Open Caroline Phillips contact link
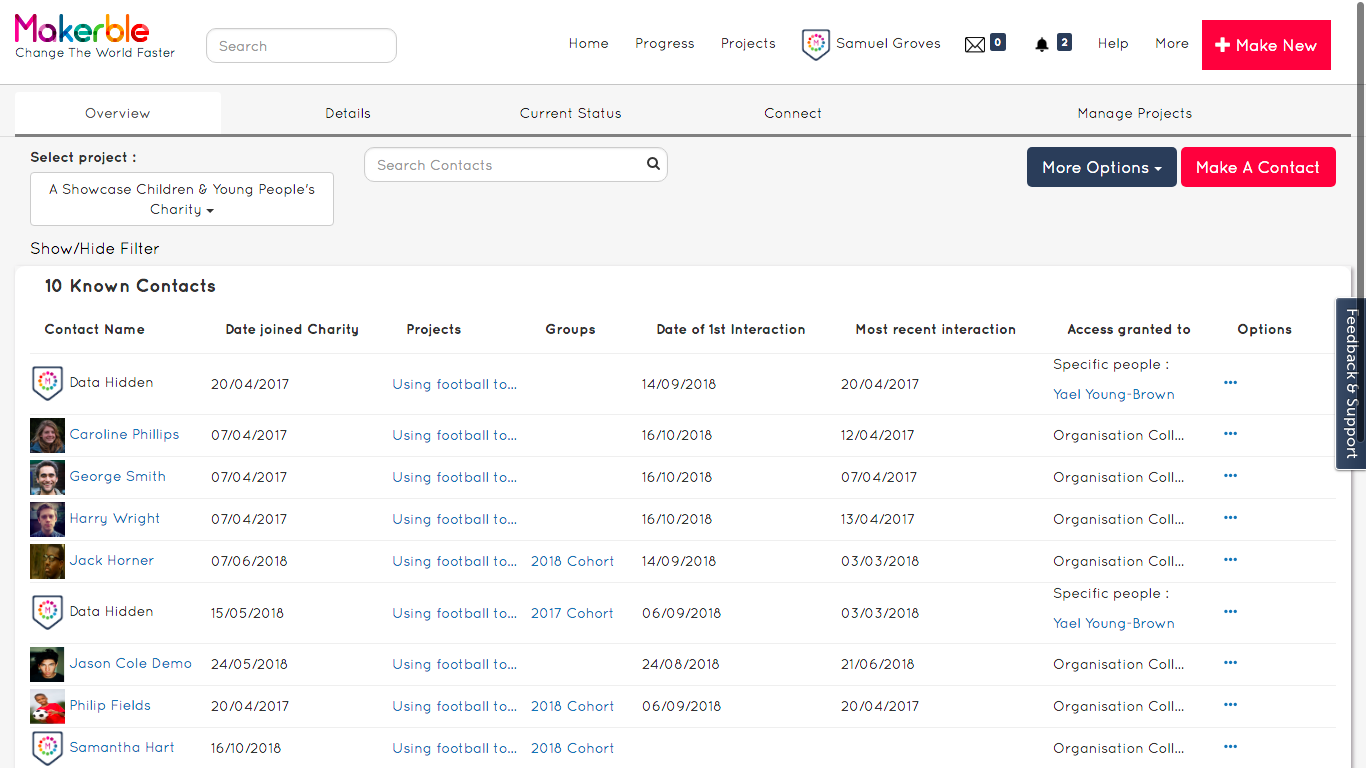Viewport: 1366px width, 768px height. coord(125,434)
